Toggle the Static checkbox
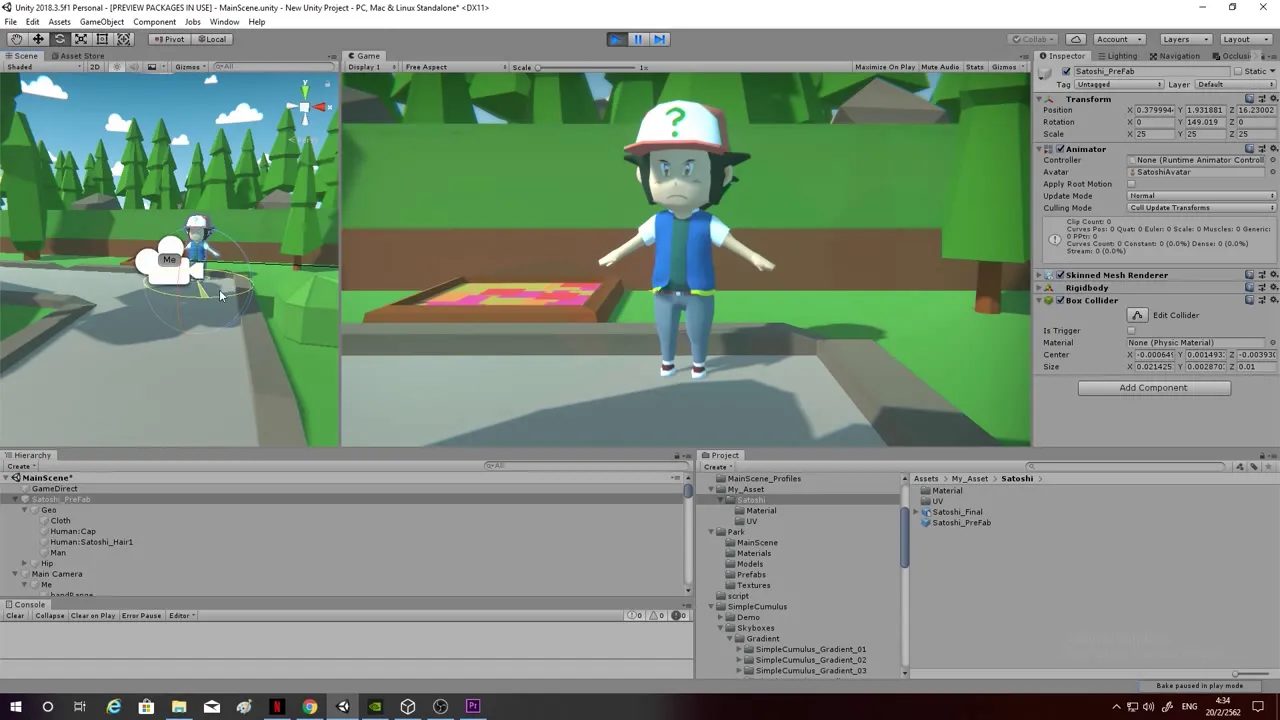1280x720 pixels. point(1239,72)
